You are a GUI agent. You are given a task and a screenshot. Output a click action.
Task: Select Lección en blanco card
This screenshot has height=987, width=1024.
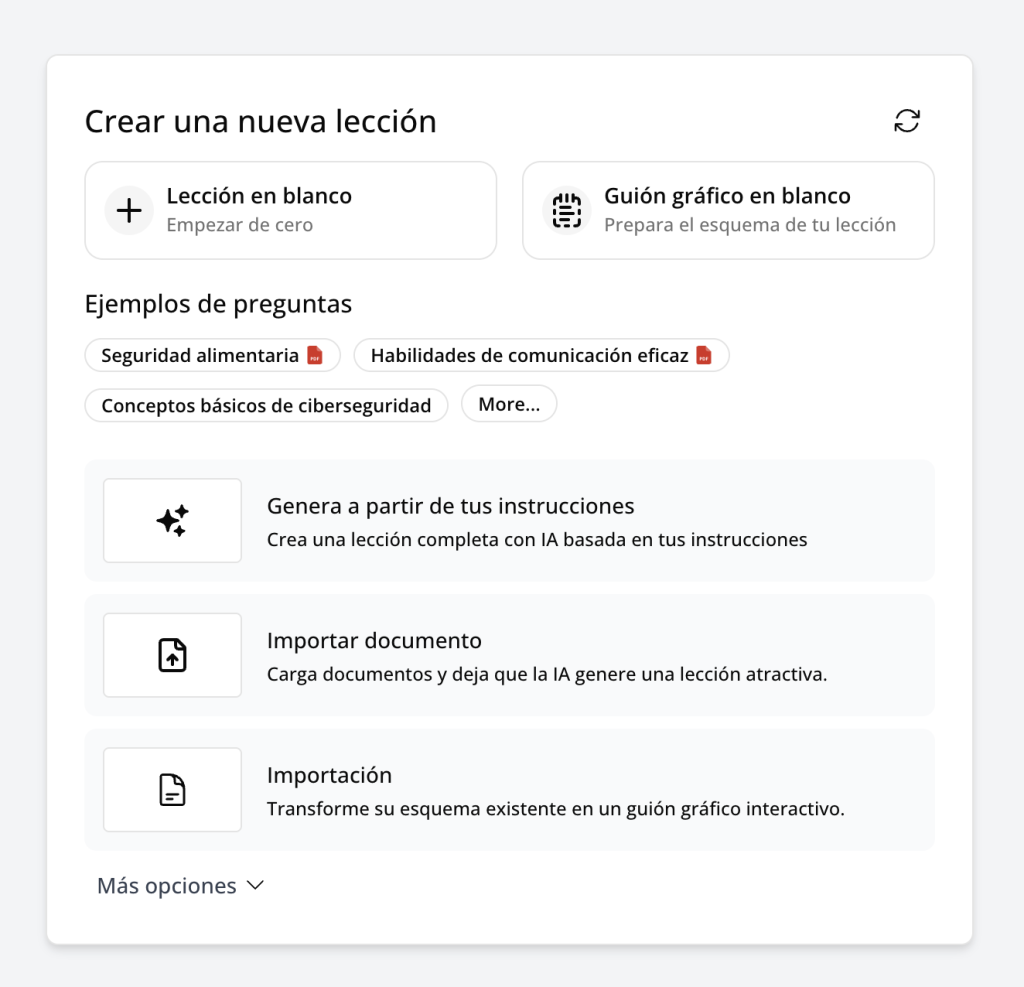pyautogui.click(x=290, y=210)
